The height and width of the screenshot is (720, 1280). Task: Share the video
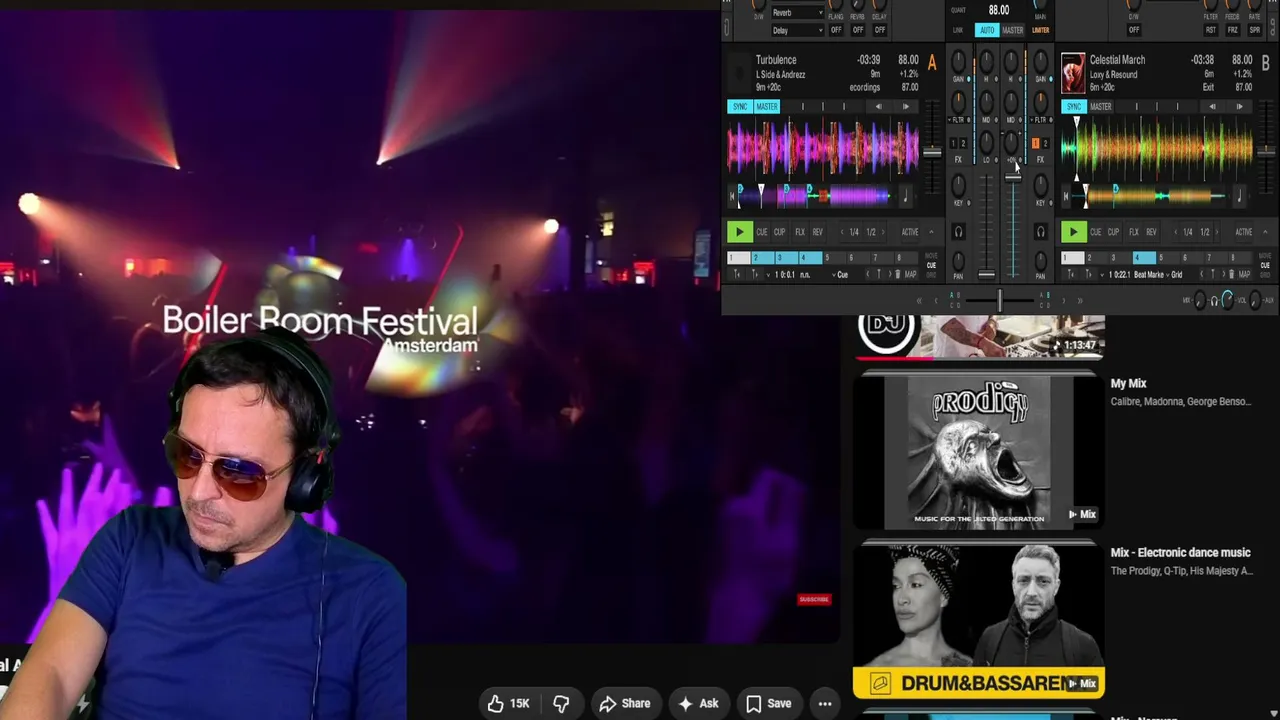point(625,703)
